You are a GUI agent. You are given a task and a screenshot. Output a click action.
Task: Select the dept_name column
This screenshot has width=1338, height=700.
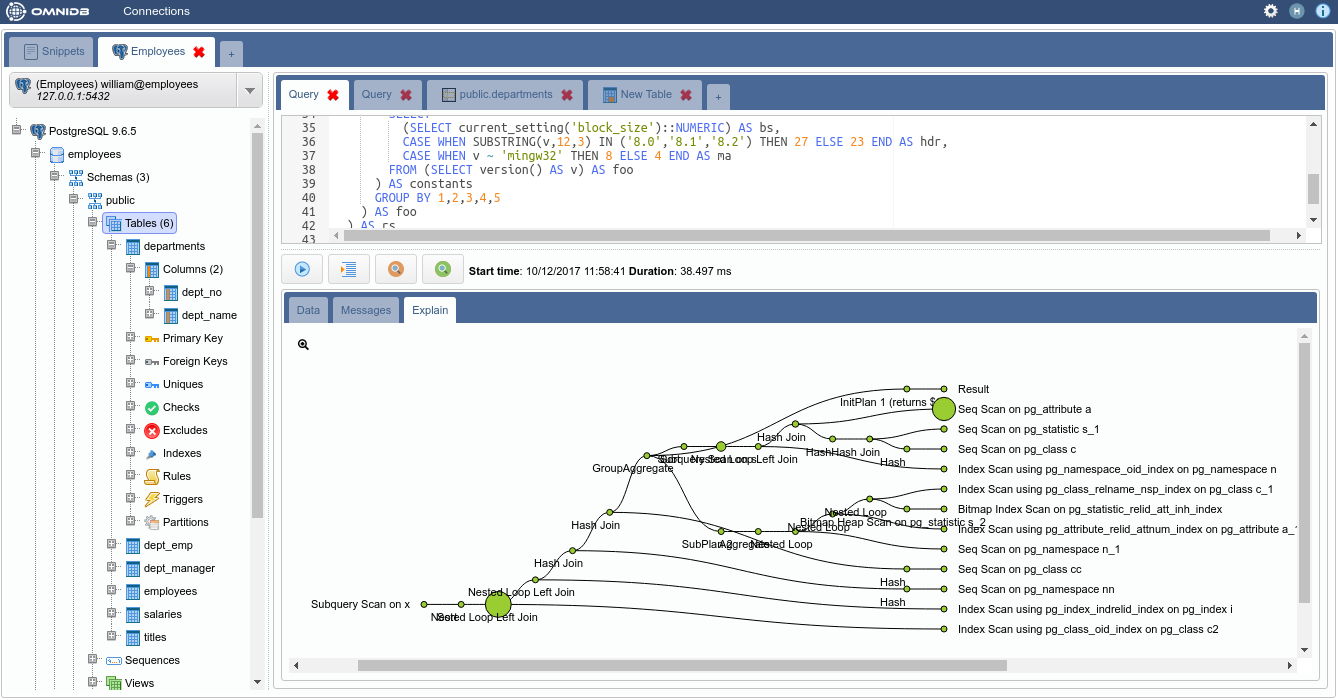click(209, 315)
